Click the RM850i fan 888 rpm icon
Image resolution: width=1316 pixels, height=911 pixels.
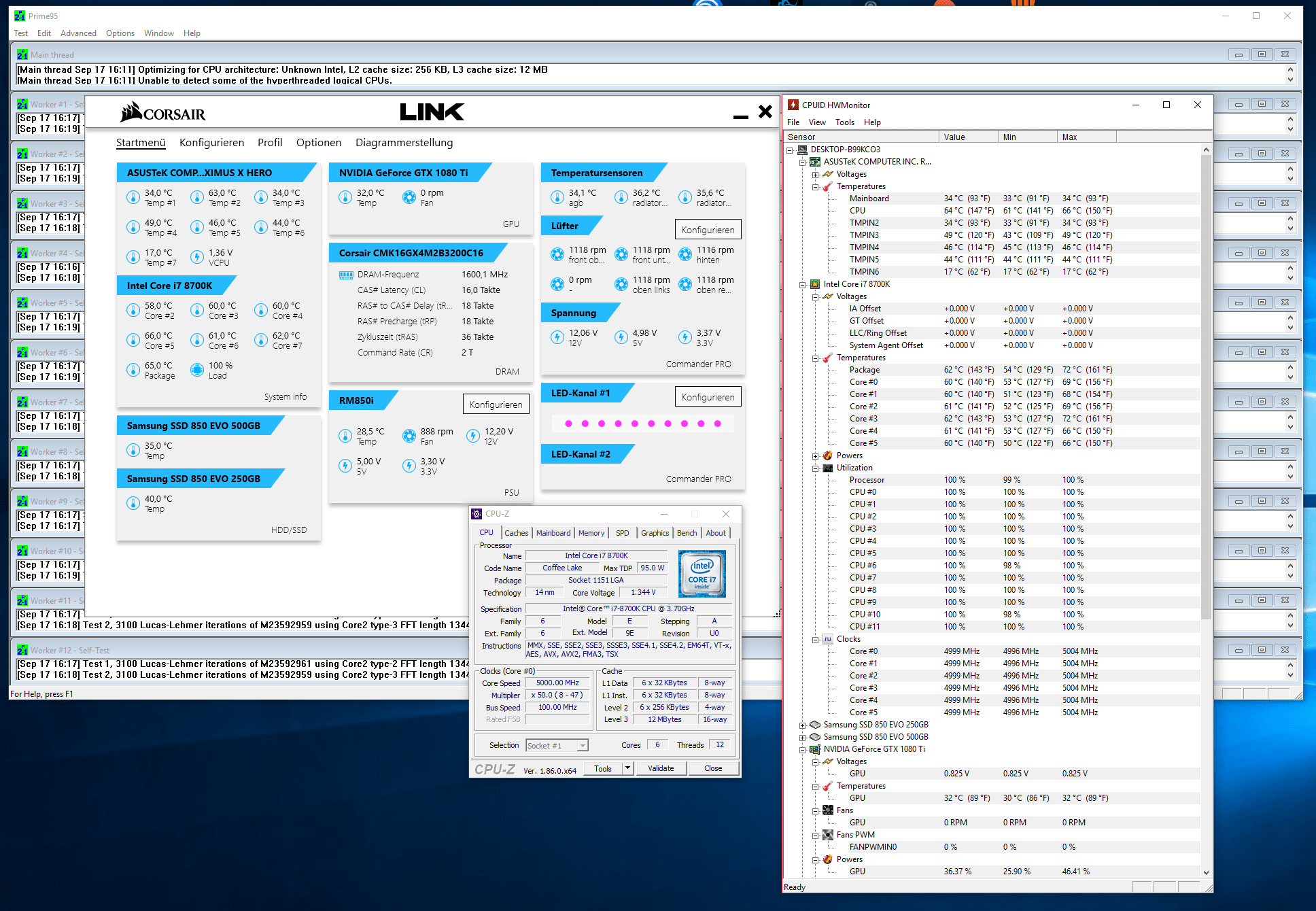coord(409,436)
